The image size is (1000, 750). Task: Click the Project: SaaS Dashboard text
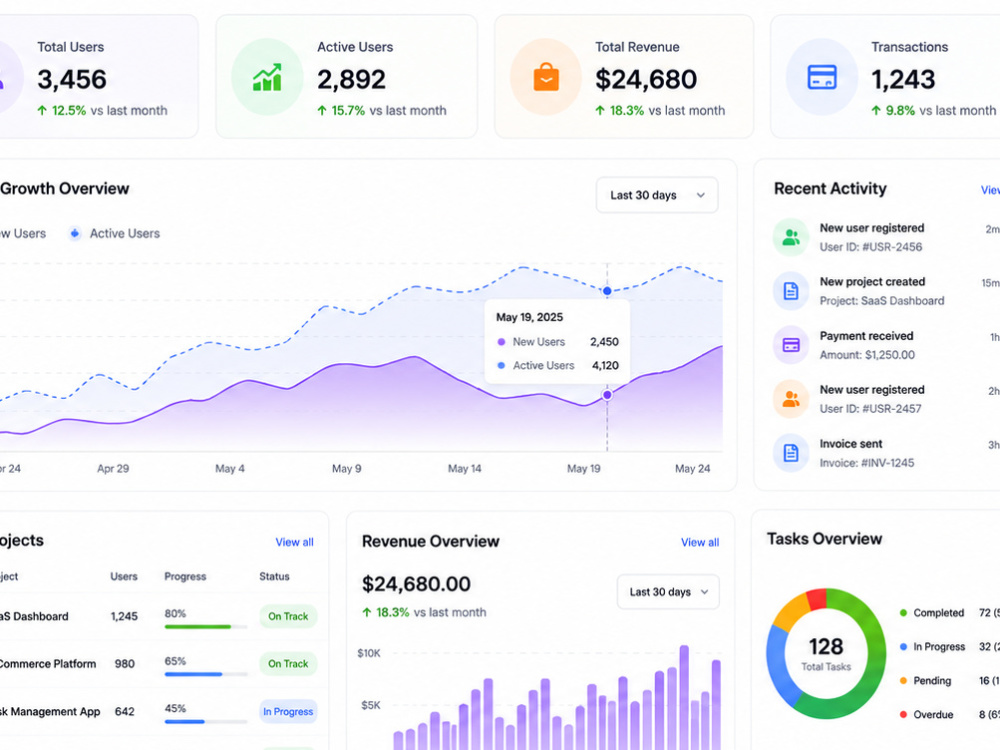point(882,300)
